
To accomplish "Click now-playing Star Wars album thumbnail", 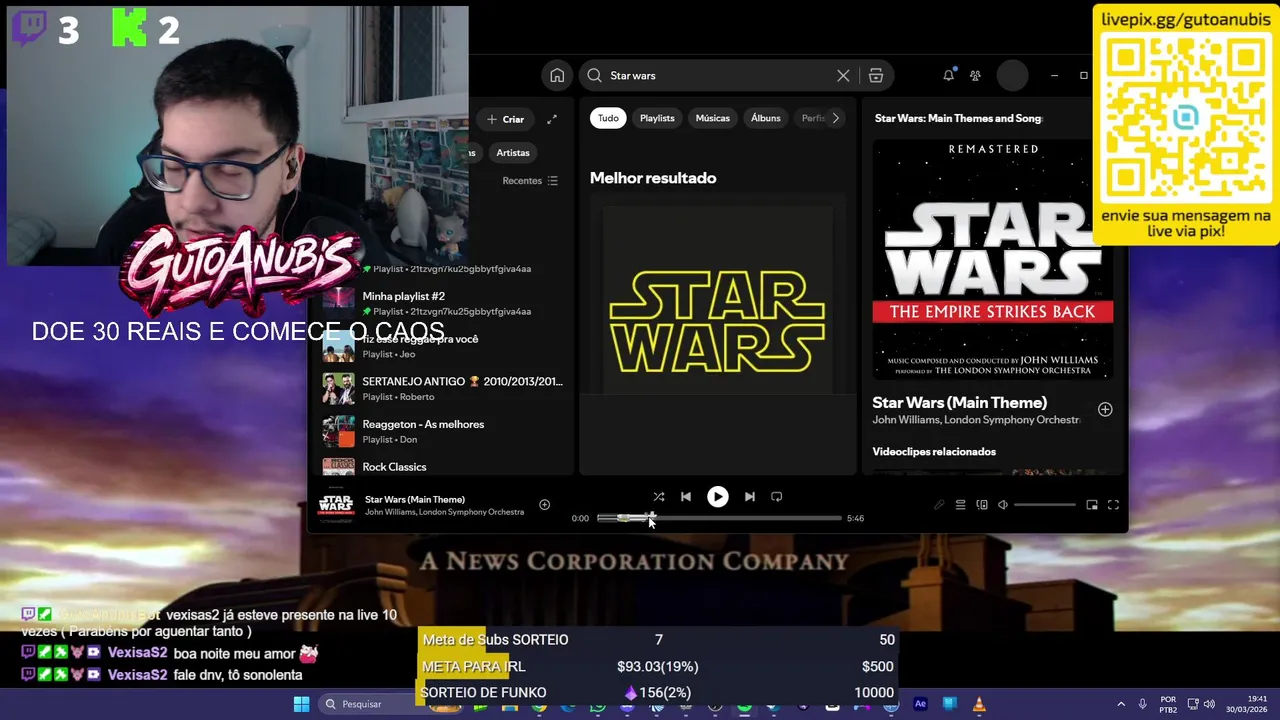I will click(336, 505).
